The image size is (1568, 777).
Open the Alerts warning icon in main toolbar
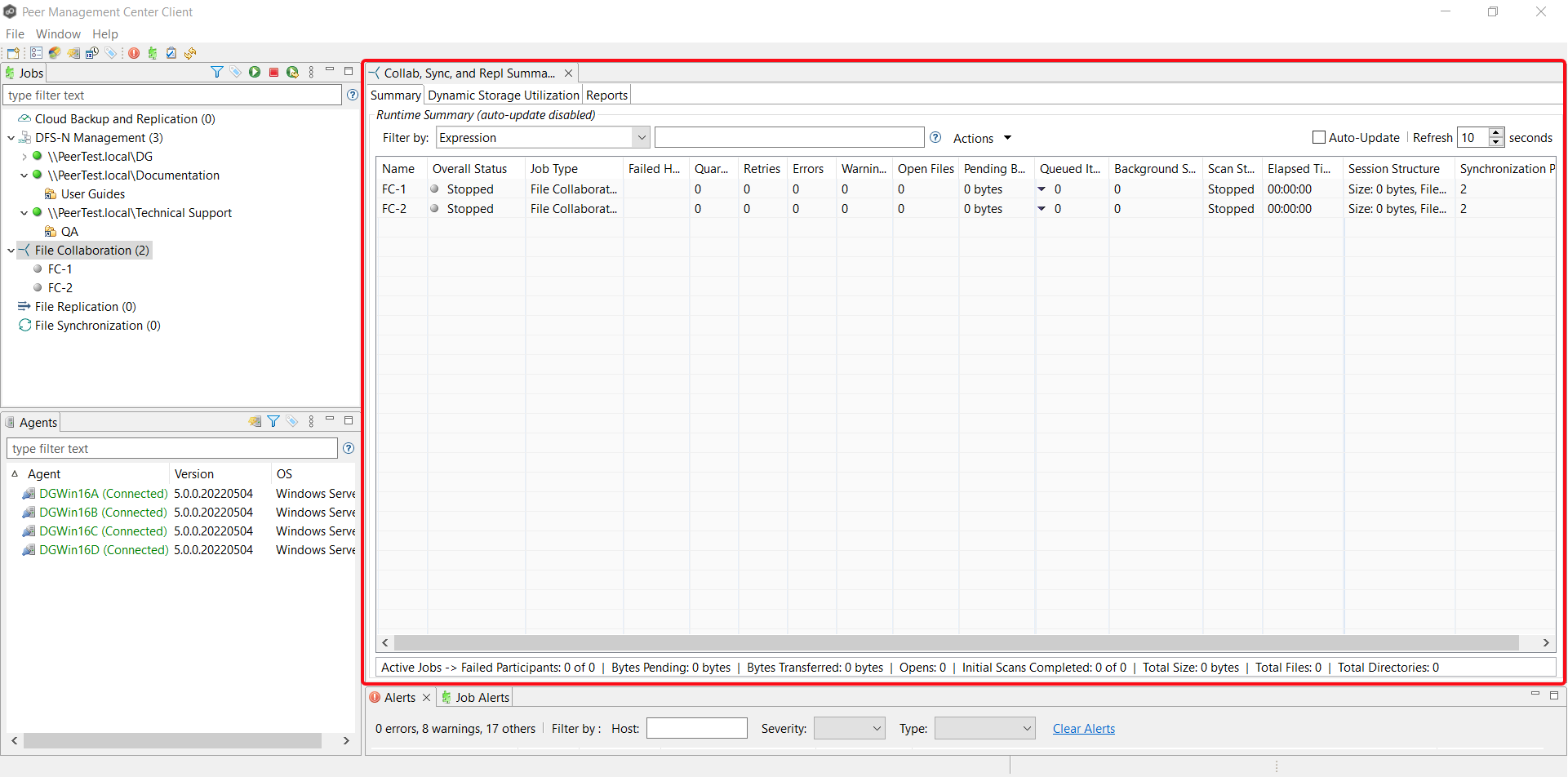pos(134,53)
